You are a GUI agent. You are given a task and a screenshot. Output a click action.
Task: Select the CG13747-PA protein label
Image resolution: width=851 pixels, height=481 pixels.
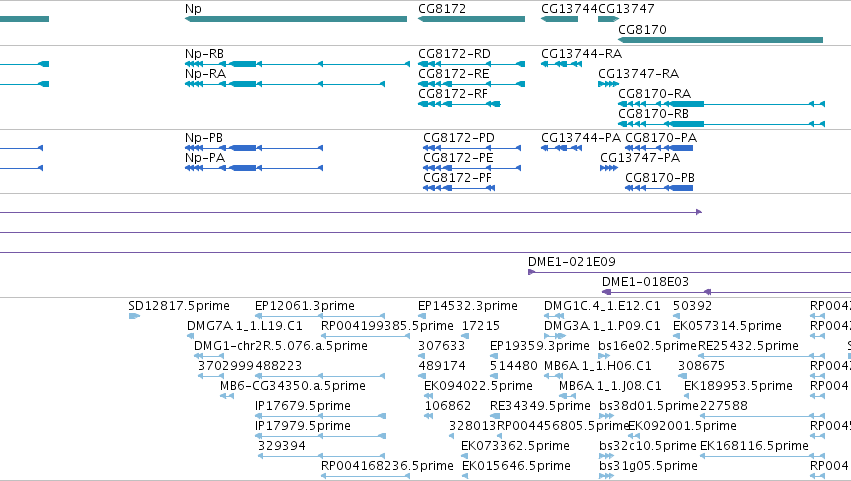pos(640,158)
